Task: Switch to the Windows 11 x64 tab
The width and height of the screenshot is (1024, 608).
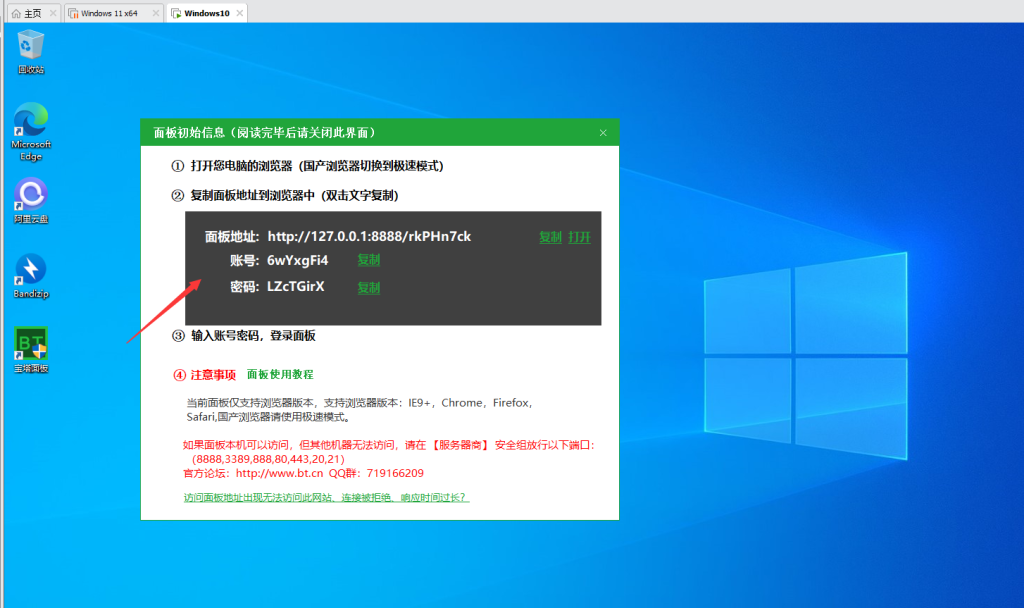Action: tap(108, 13)
